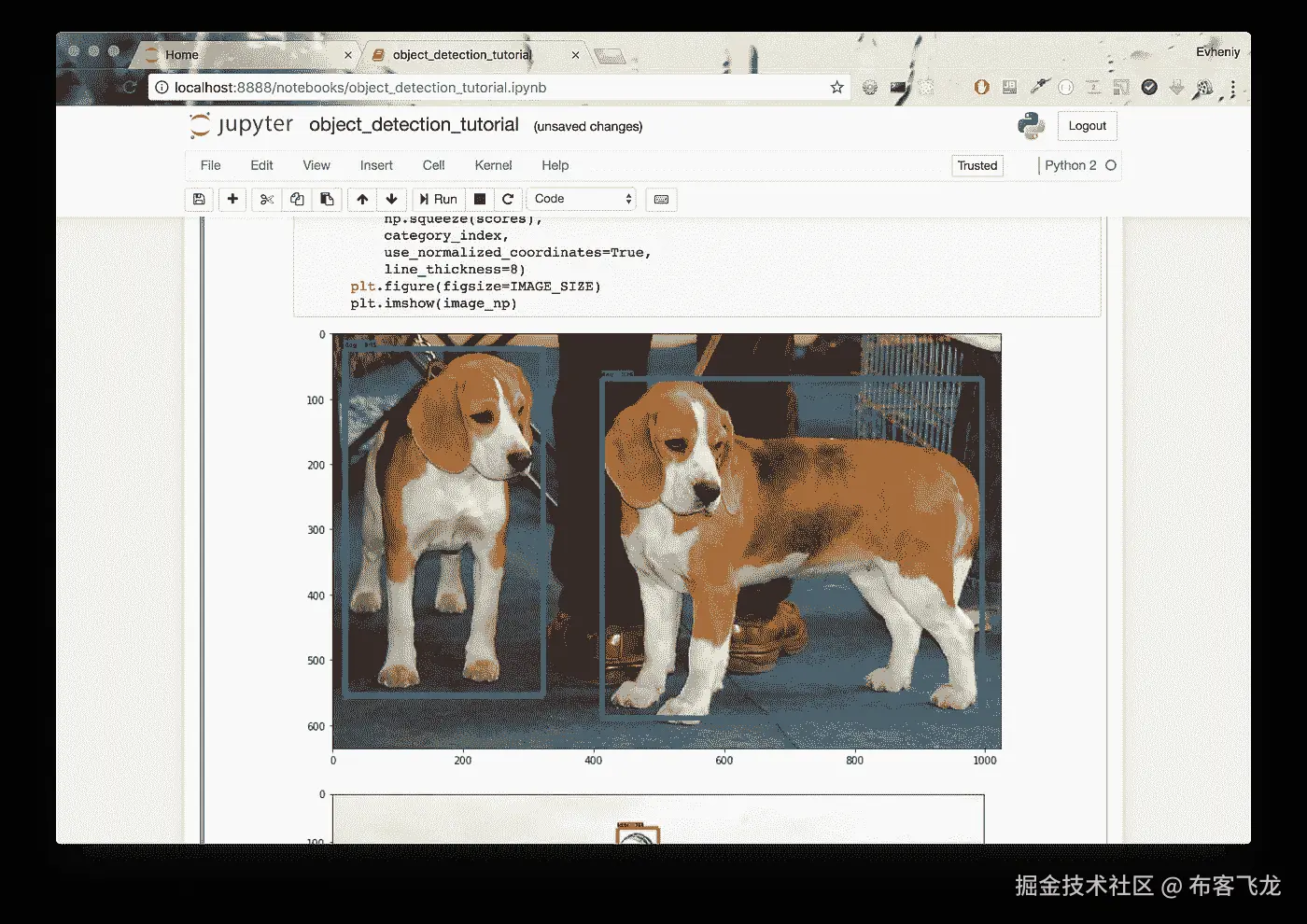The width and height of the screenshot is (1307, 924).
Task: Expand the File menu
Action: [x=210, y=165]
